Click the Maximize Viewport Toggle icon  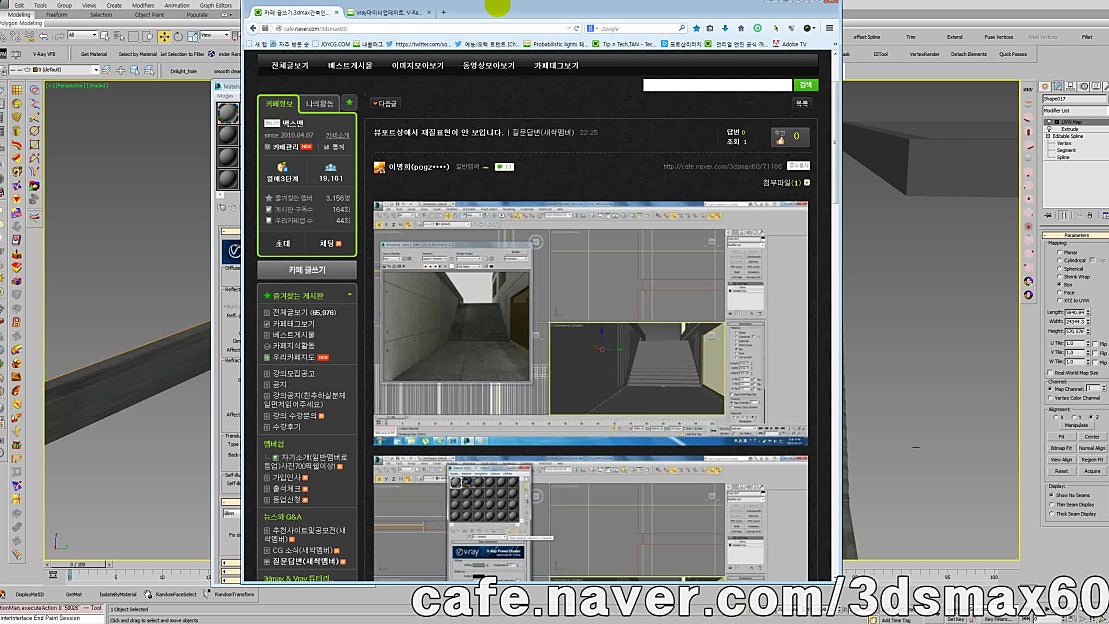(x=1103, y=618)
